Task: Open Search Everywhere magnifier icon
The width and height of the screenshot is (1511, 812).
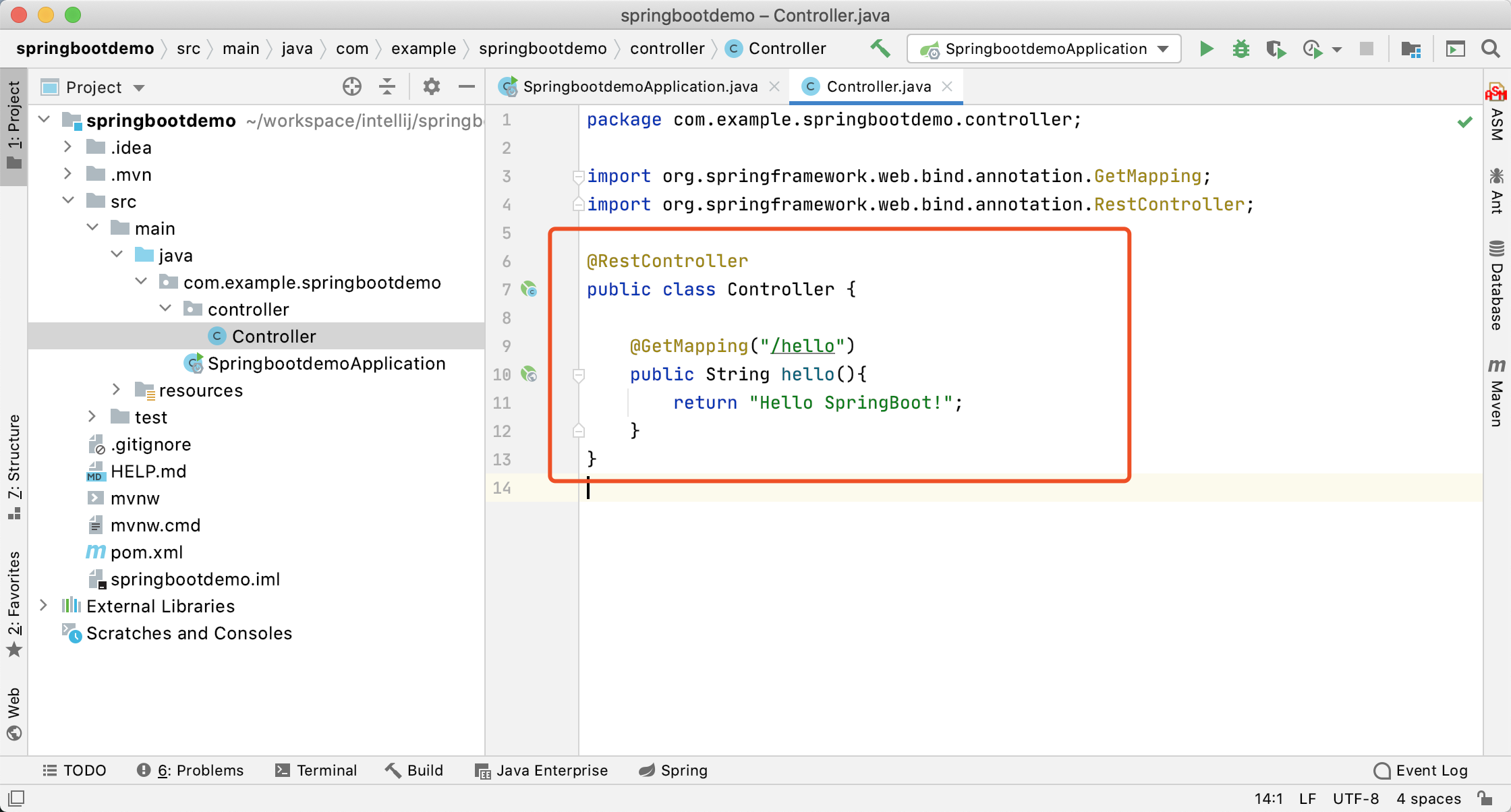Action: click(x=1491, y=49)
